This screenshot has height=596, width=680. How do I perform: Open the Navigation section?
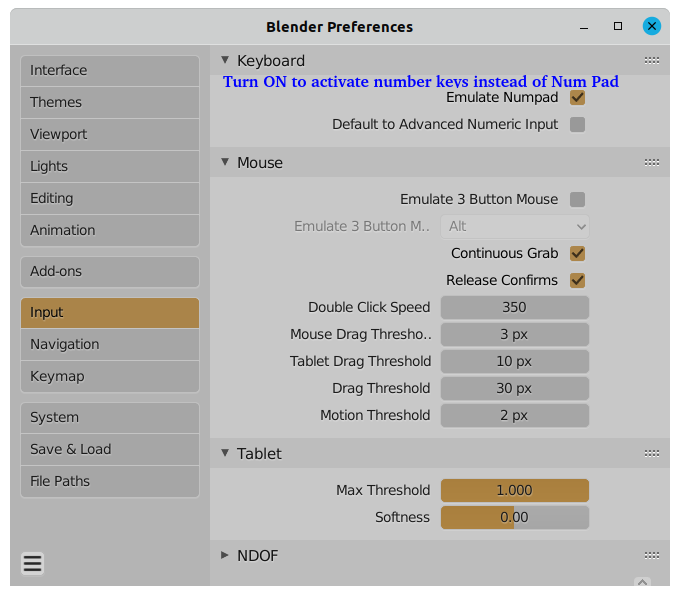point(110,344)
